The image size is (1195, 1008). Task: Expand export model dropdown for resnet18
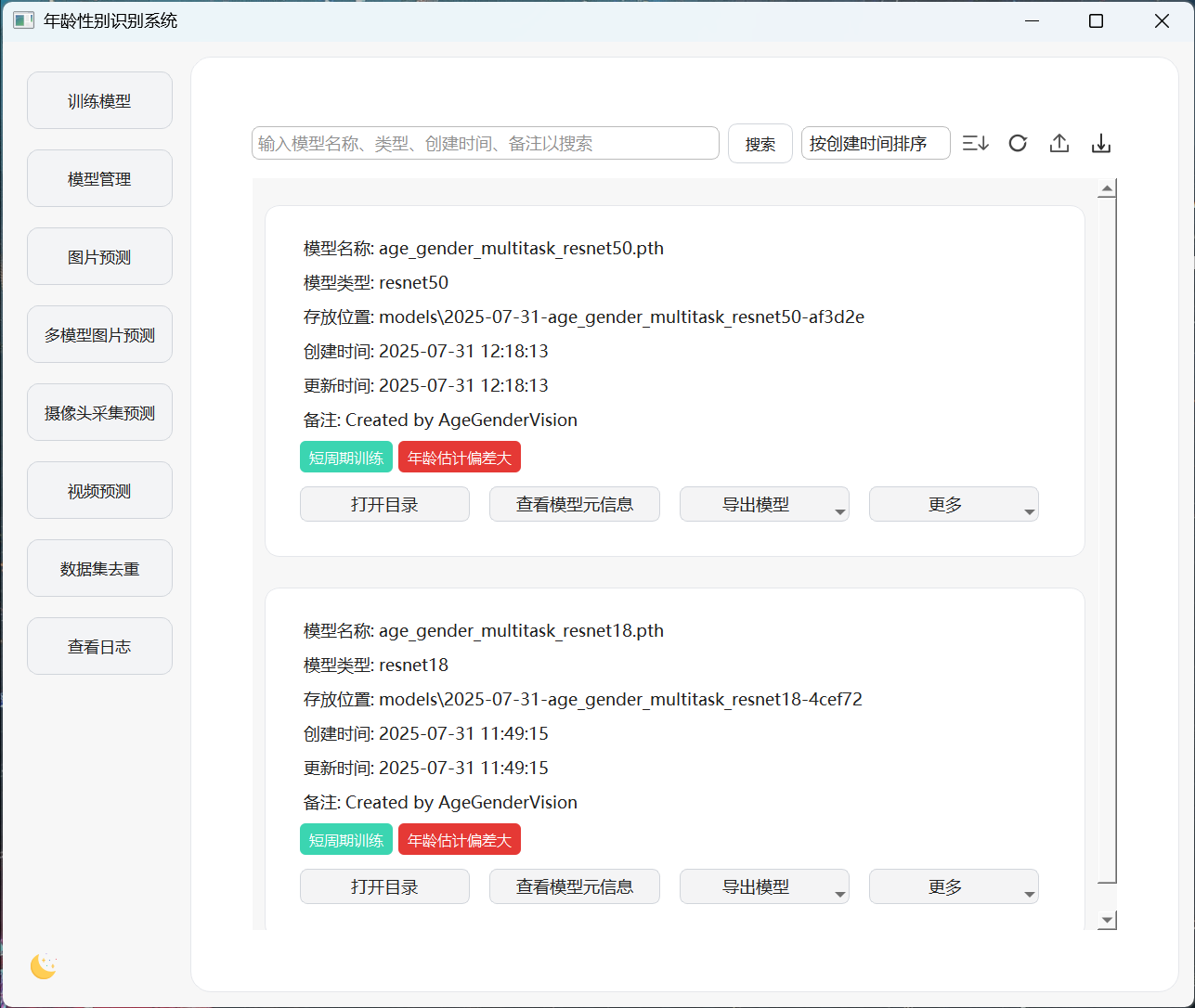763,887
